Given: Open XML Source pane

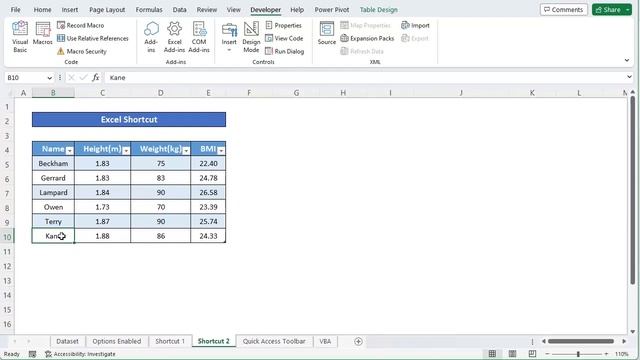Looking at the screenshot, I should [327, 33].
